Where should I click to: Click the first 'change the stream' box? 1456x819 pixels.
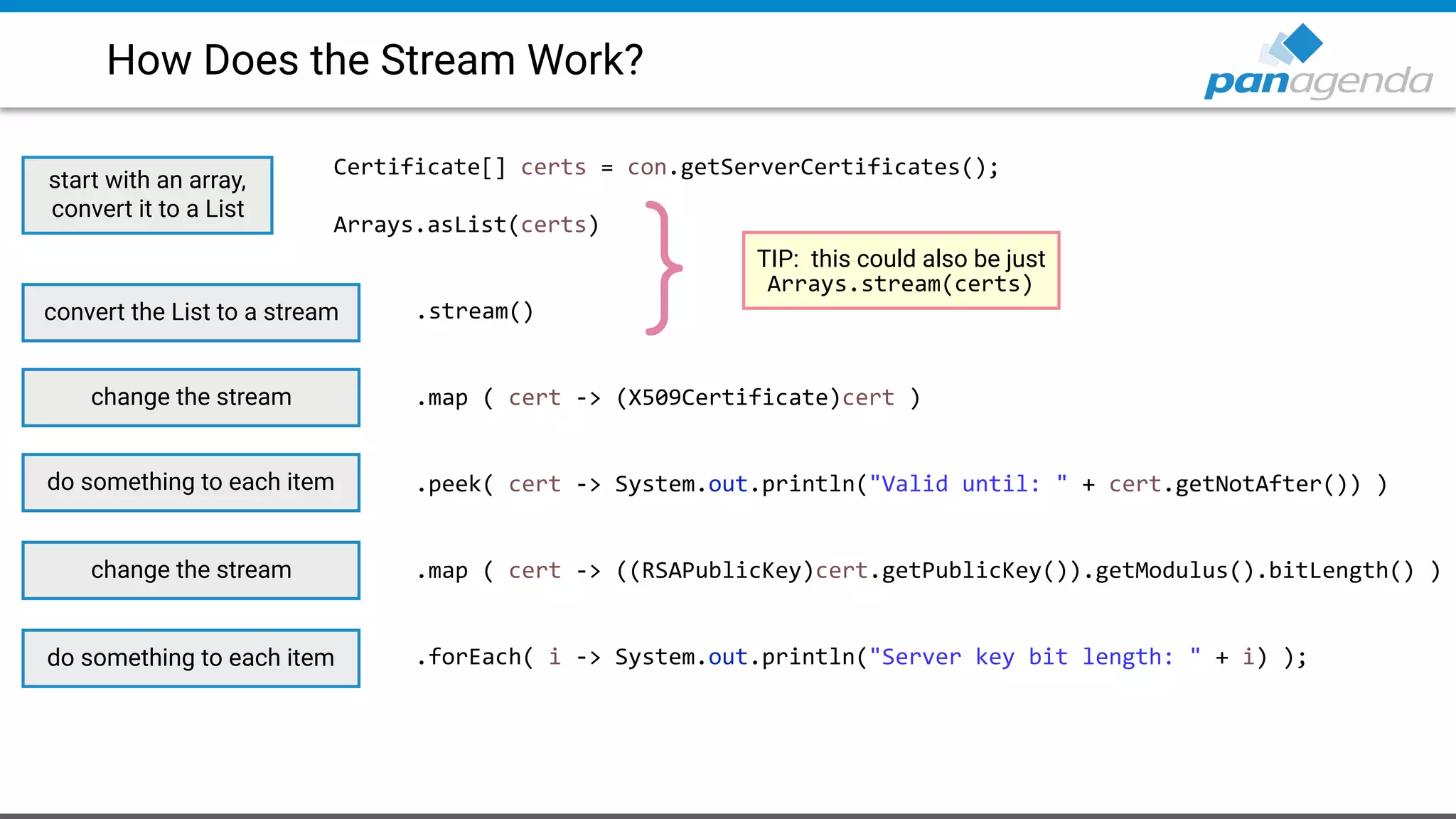[191, 397]
